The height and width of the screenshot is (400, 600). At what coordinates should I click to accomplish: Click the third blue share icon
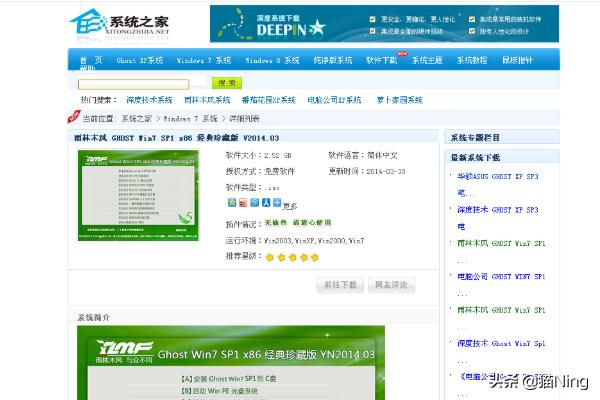click(x=254, y=203)
